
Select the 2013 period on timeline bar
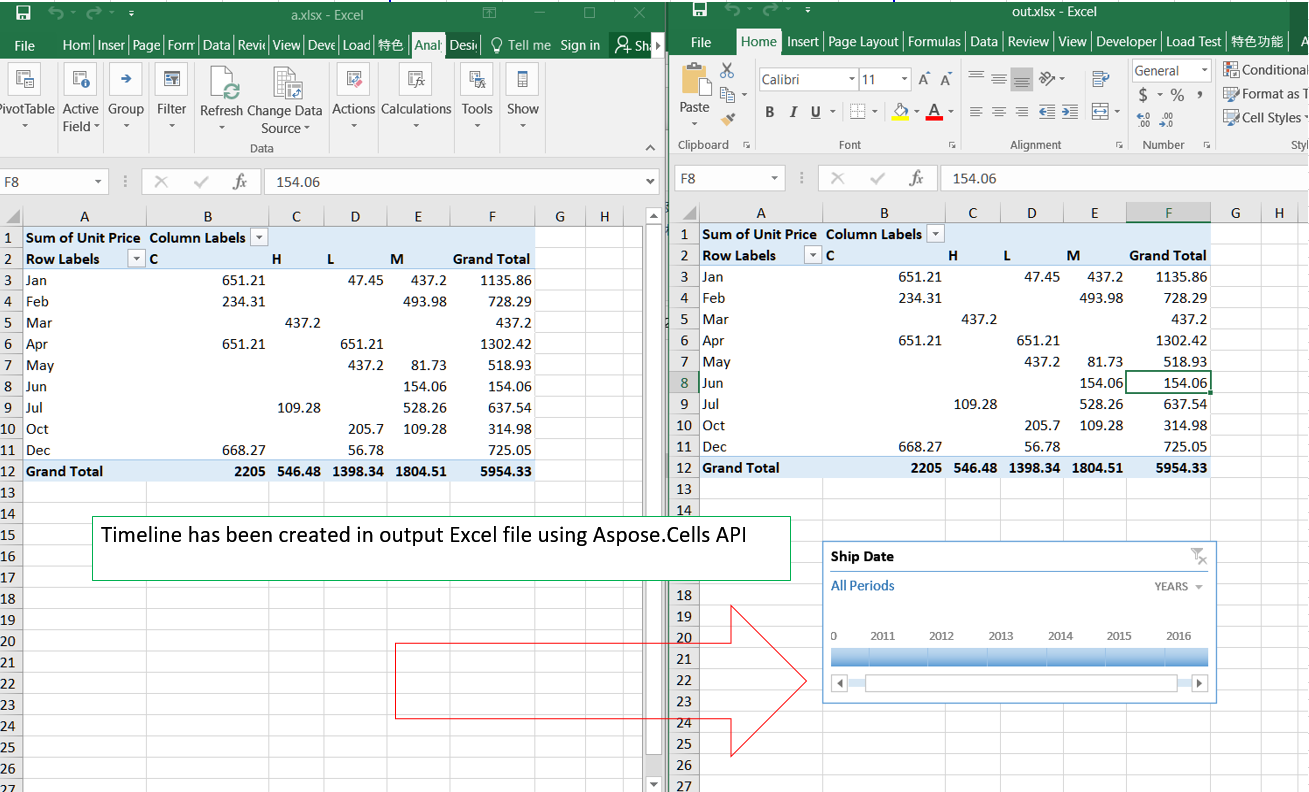click(1017, 657)
